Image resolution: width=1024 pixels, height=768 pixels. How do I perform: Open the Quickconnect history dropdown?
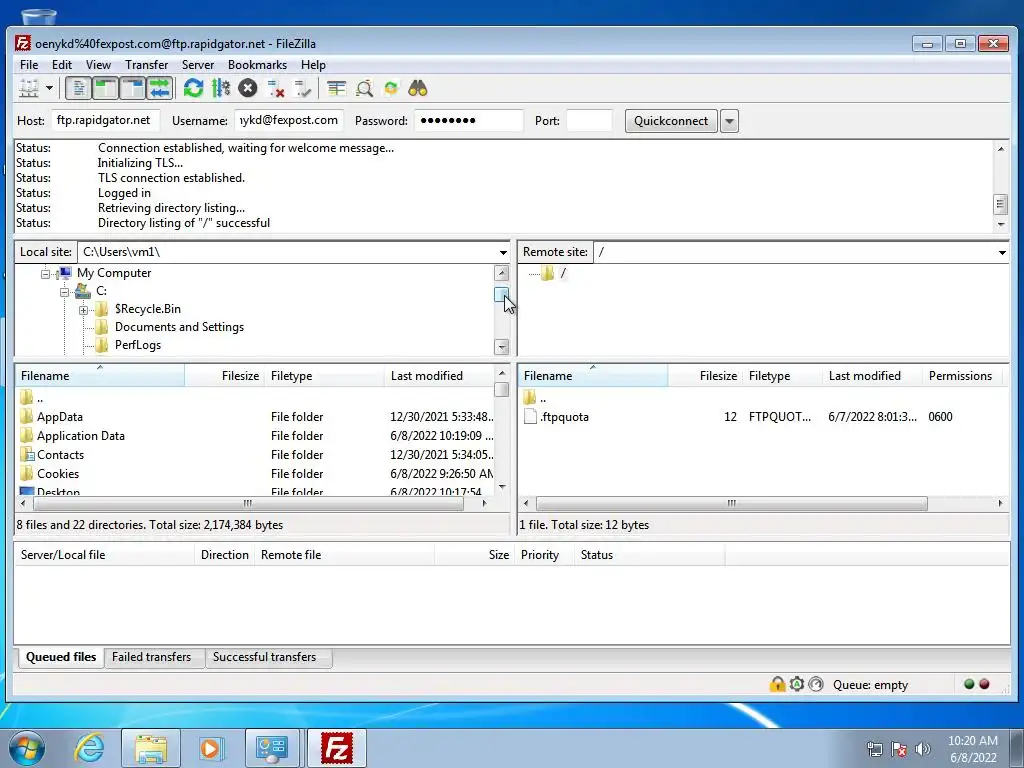[729, 121]
